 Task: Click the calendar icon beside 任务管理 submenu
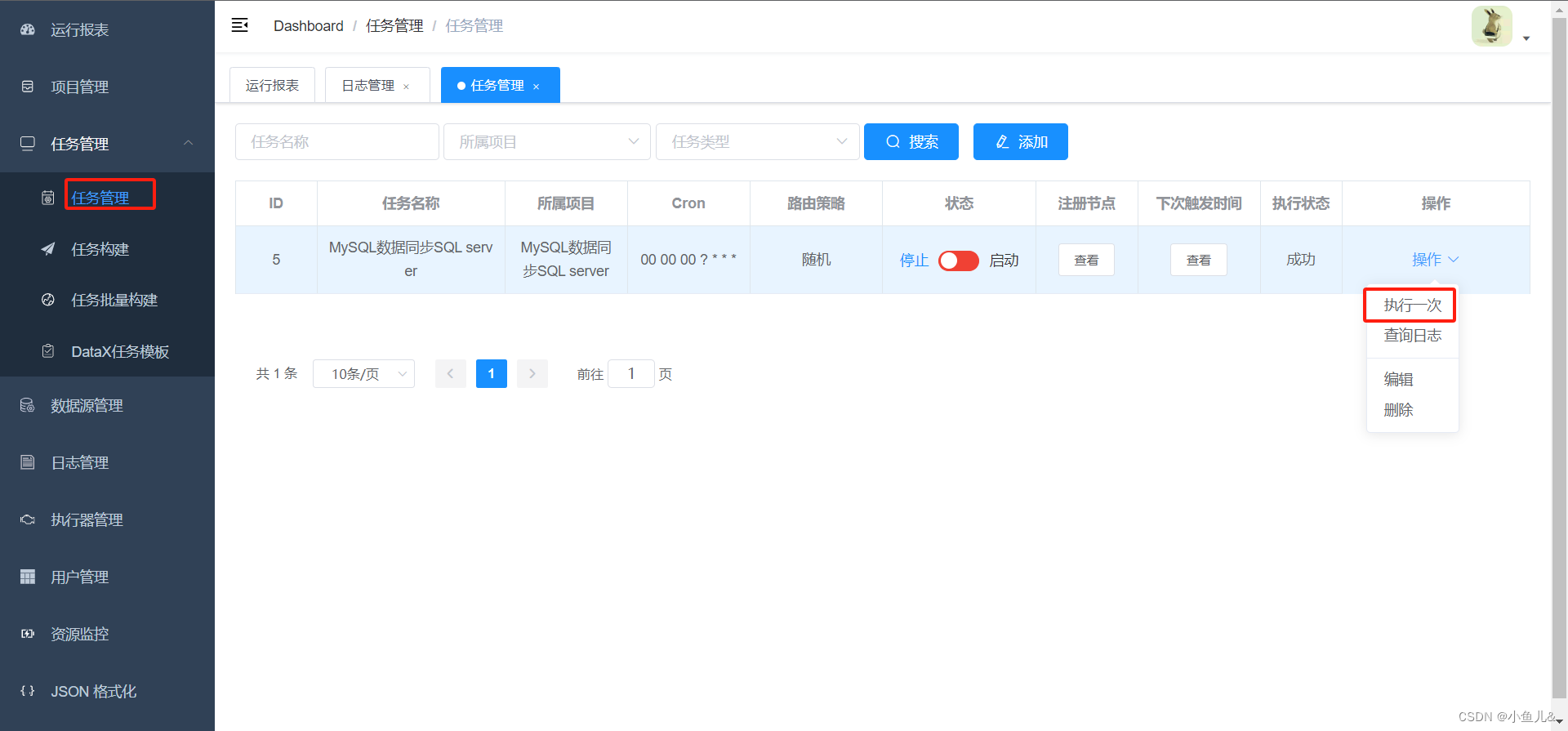click(x=48, y=198)
